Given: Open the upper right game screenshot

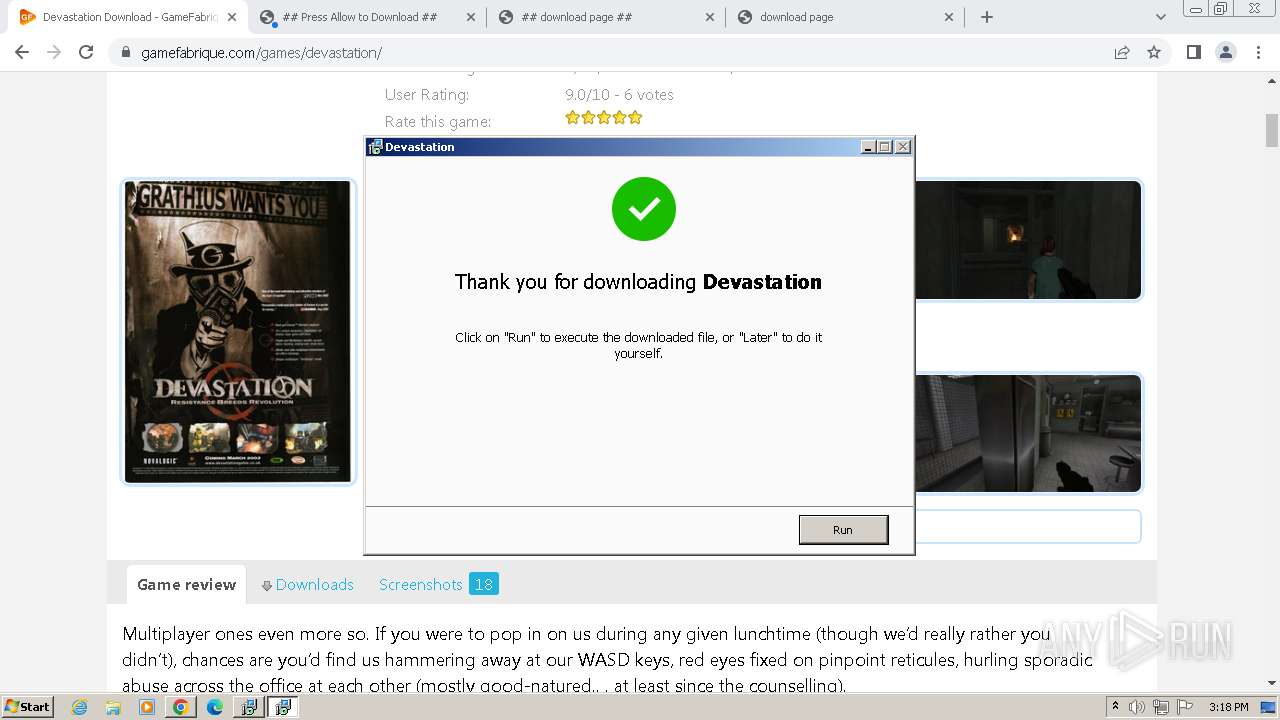Looking at the screenshot, I should tap(1028, 240).
